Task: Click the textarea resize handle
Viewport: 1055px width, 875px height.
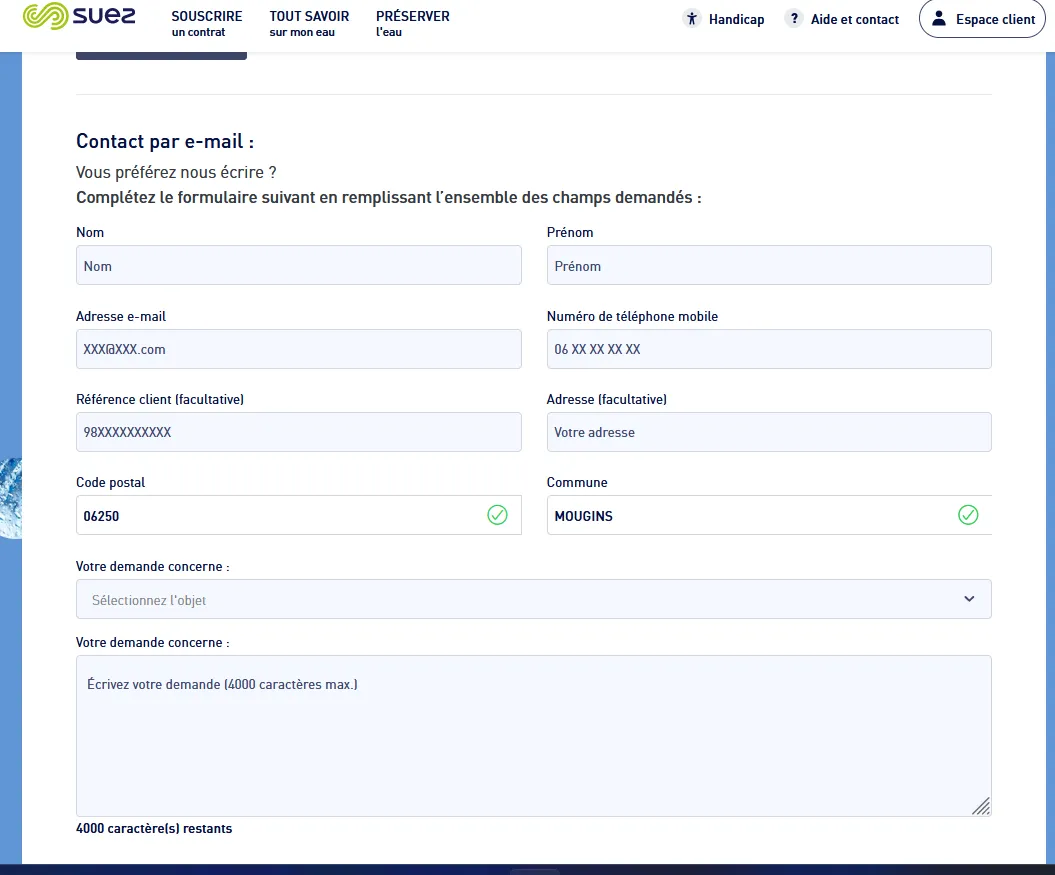Action: [981, 806]
